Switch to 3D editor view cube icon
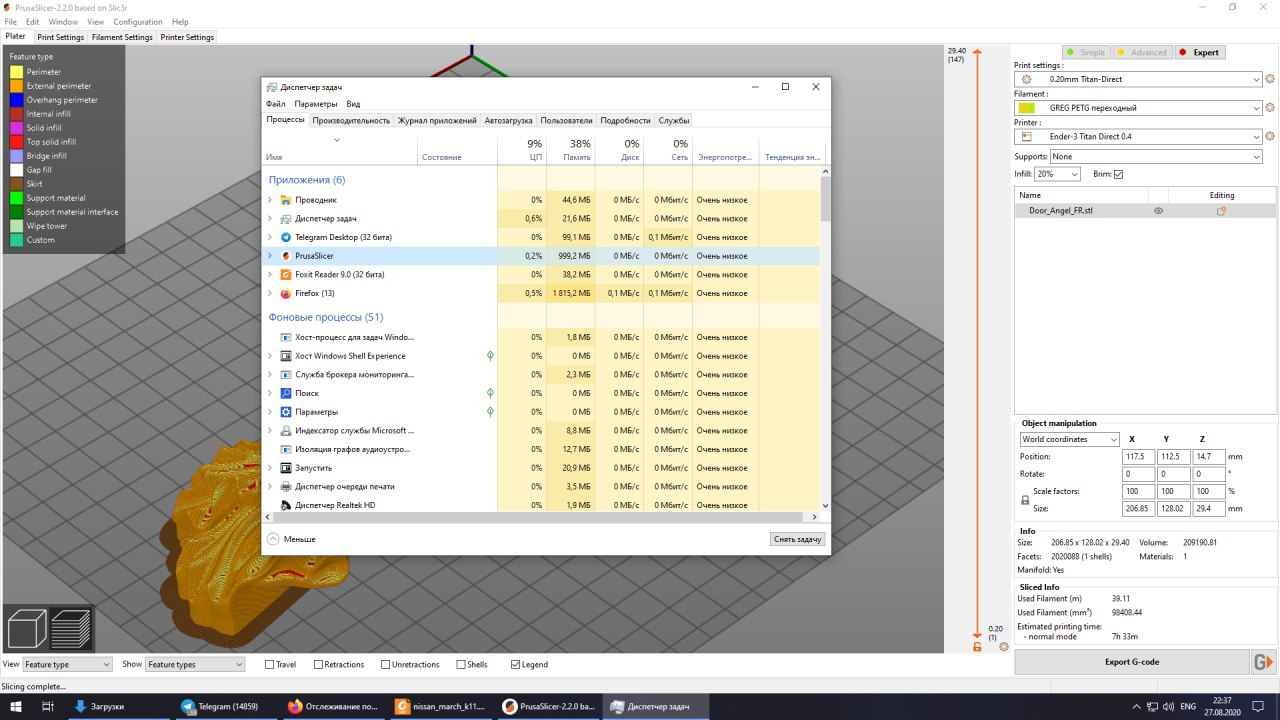The height and width of the screenshot is (720, 1280). [27, 629]
